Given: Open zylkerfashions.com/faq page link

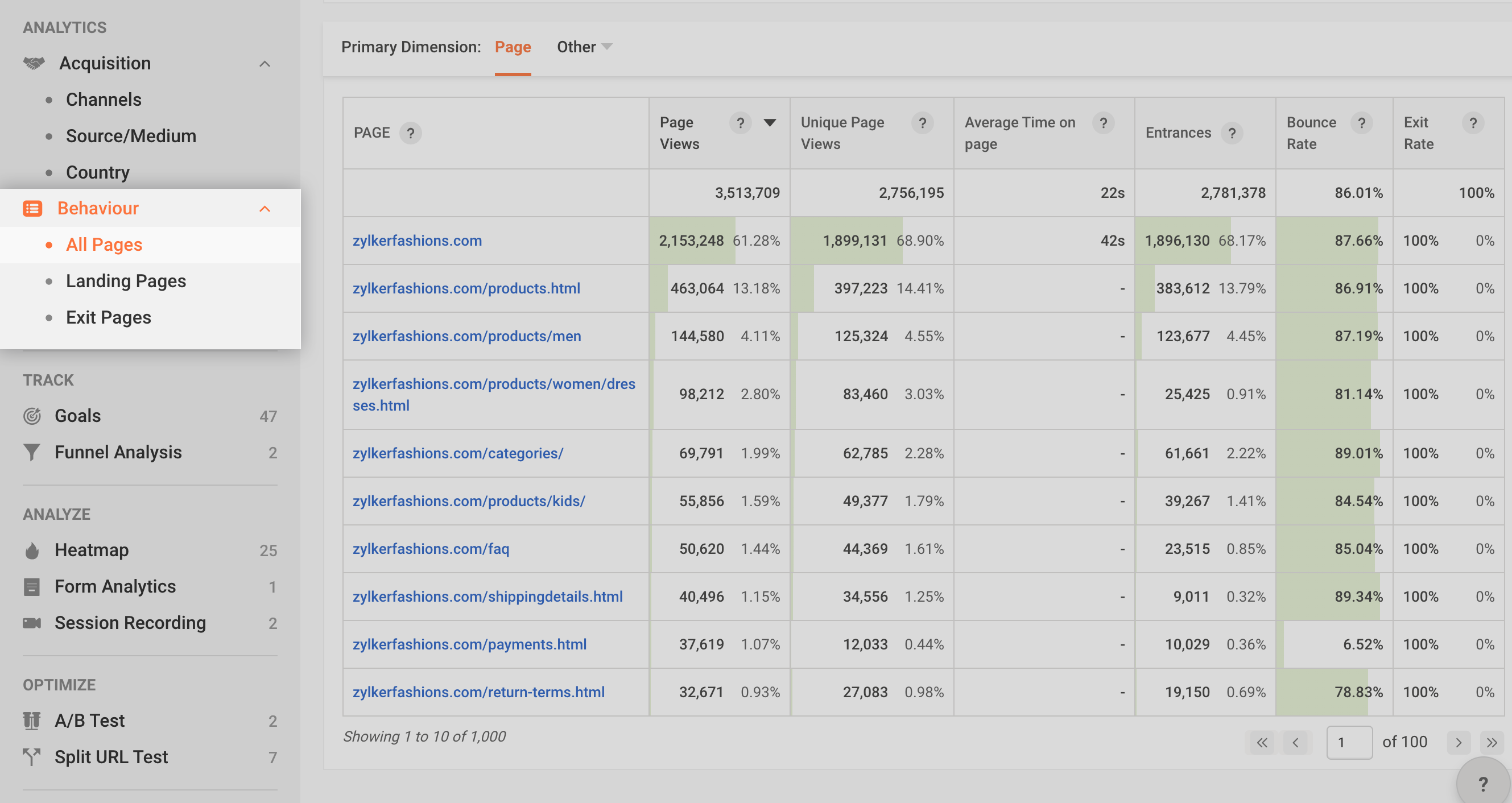Looking at the screenshot, I should (430, 549).
